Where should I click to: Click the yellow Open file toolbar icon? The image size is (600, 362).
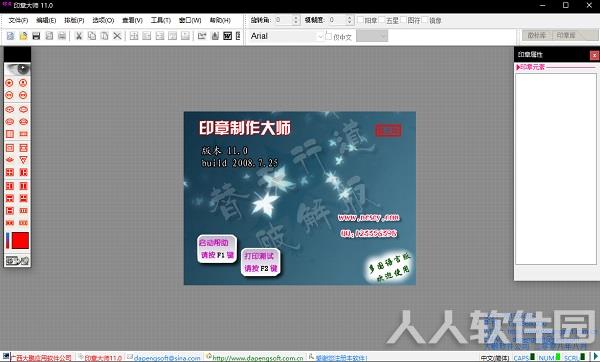23,36
